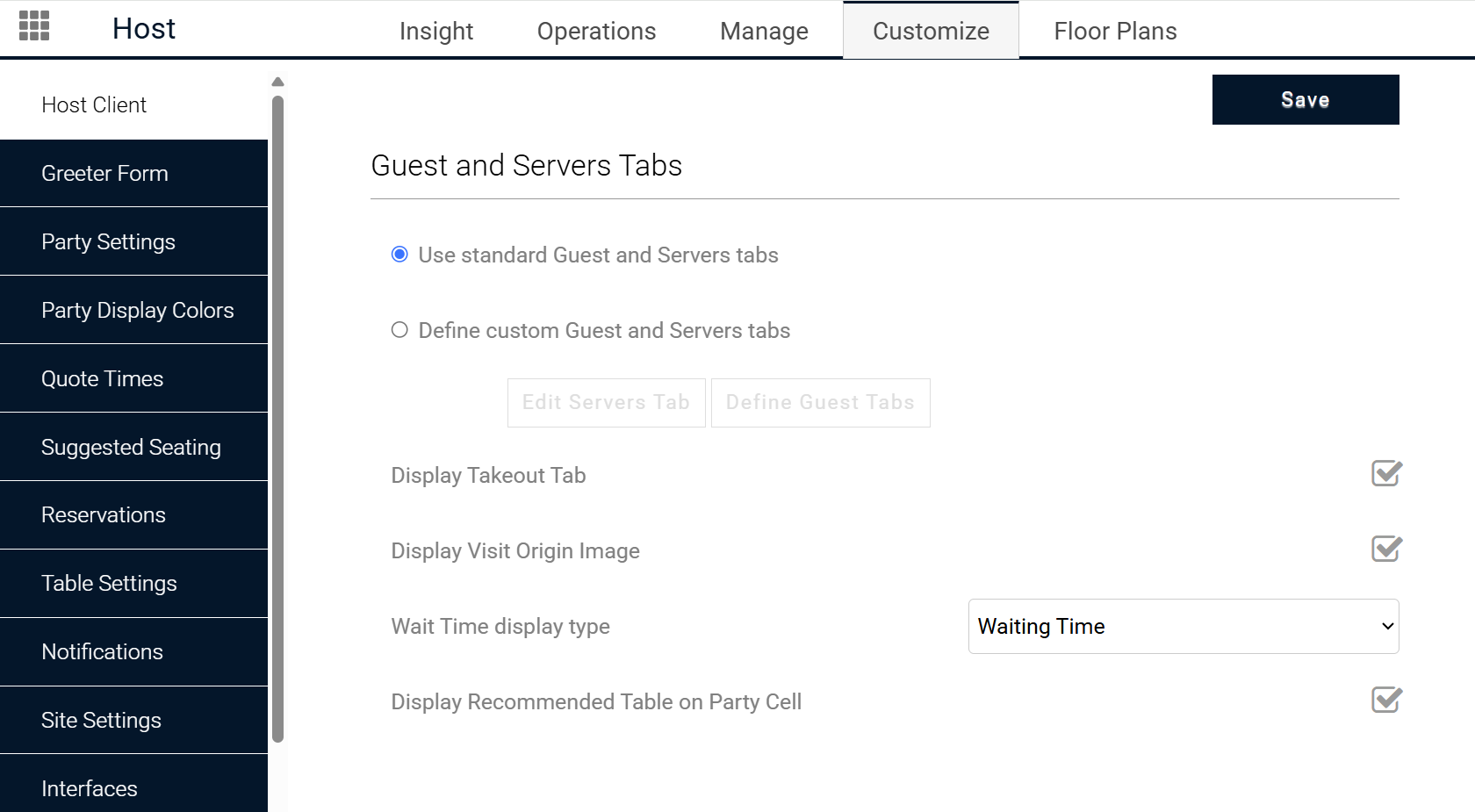Viewport: 1475px width, 812px height.
Task: Click Guest and Servers Tabs heading
Action: click(527, 166)
